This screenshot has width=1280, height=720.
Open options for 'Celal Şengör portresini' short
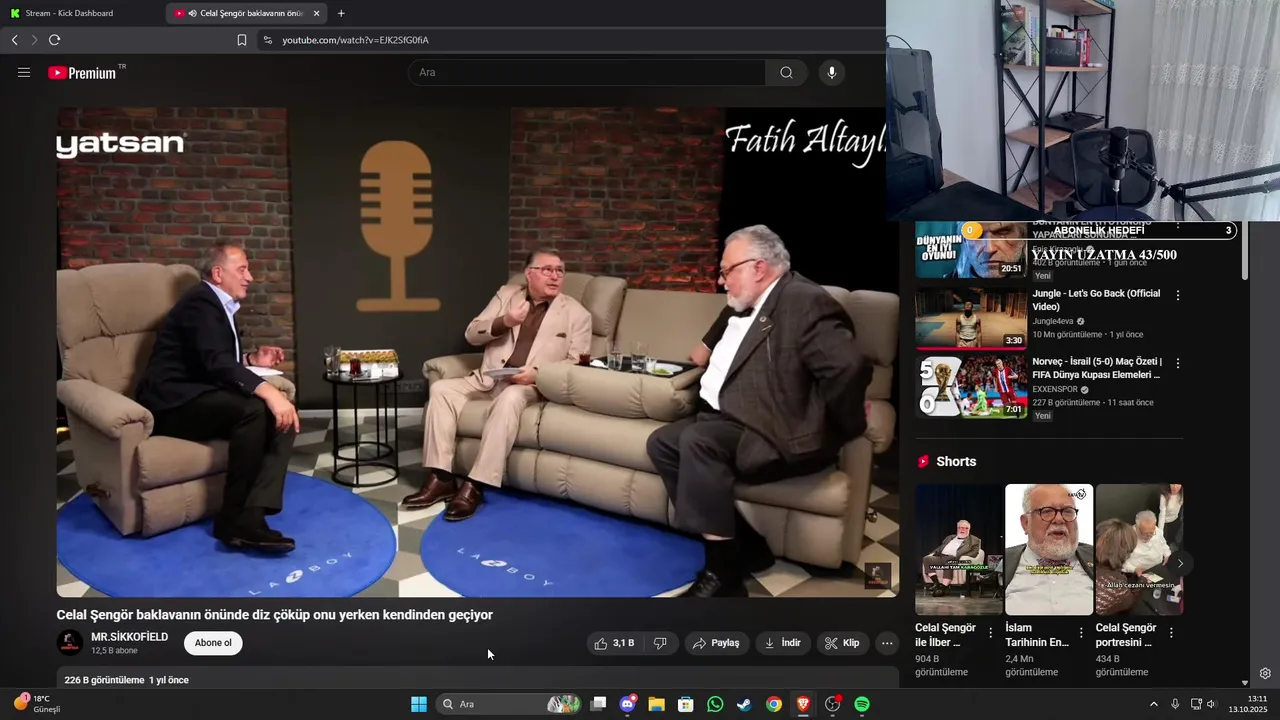point(1171,633)
